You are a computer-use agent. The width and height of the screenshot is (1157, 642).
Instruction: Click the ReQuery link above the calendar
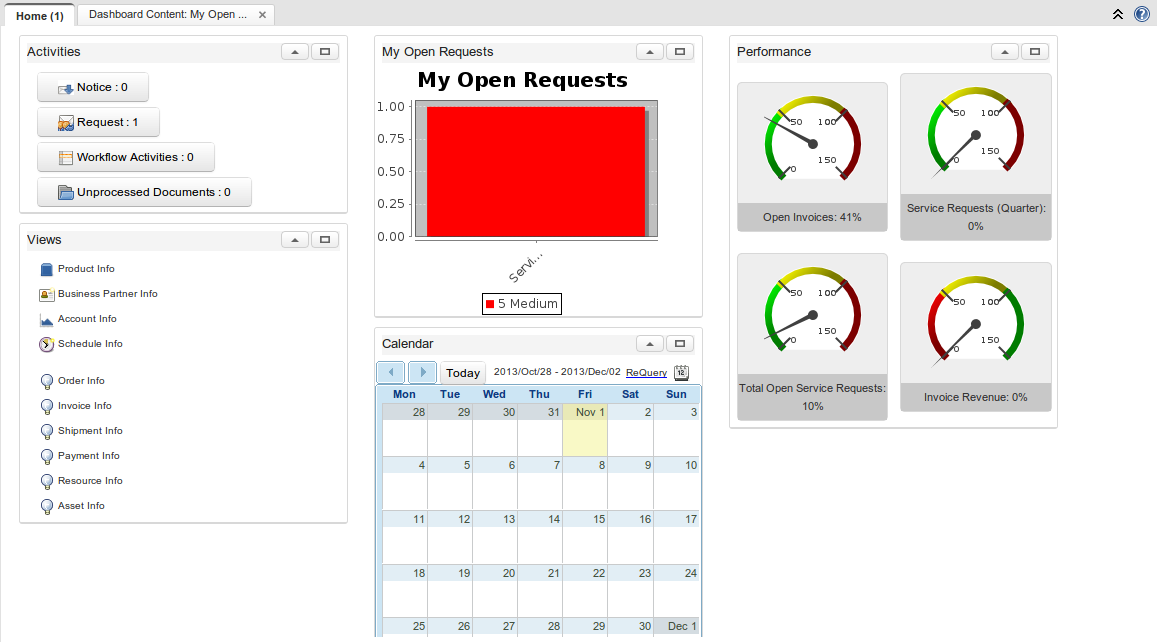645,372
